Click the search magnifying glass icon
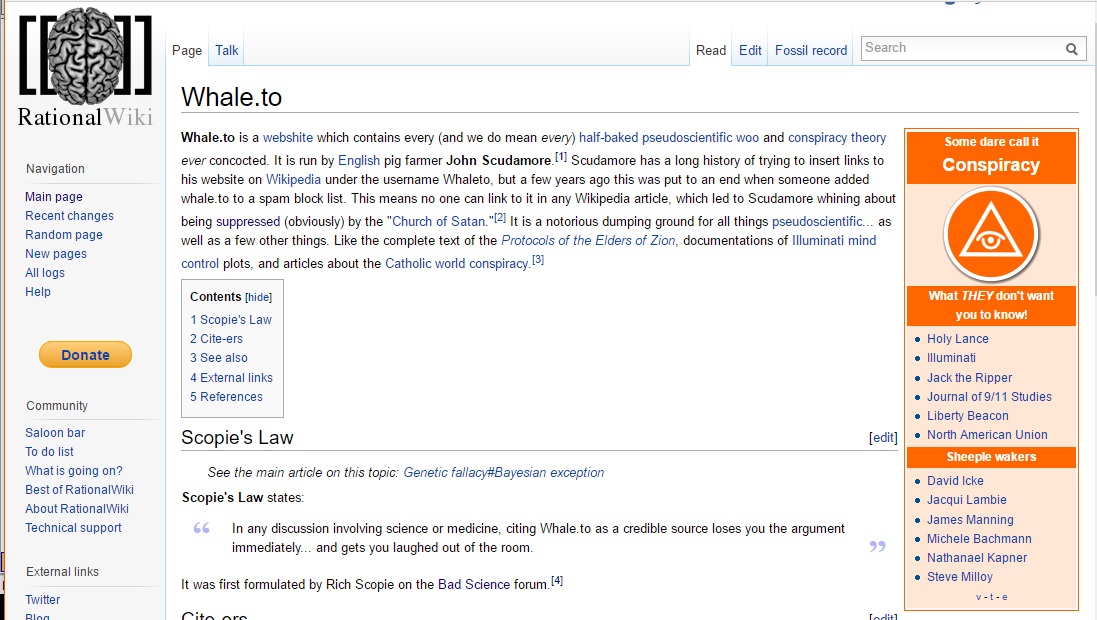This screenshot has width=1097, height=620. 1071,48
